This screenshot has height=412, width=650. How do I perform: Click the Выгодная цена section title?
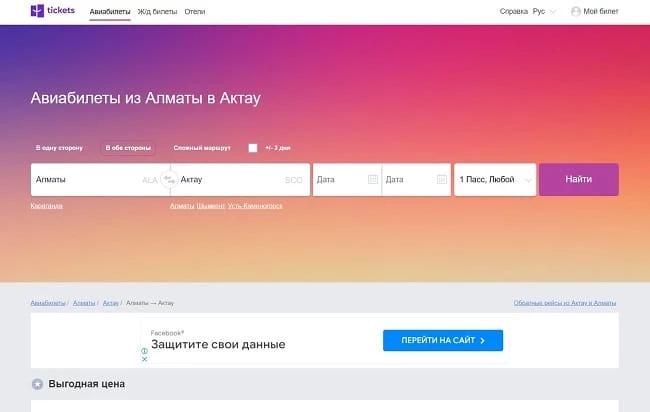tap(87, 384)
